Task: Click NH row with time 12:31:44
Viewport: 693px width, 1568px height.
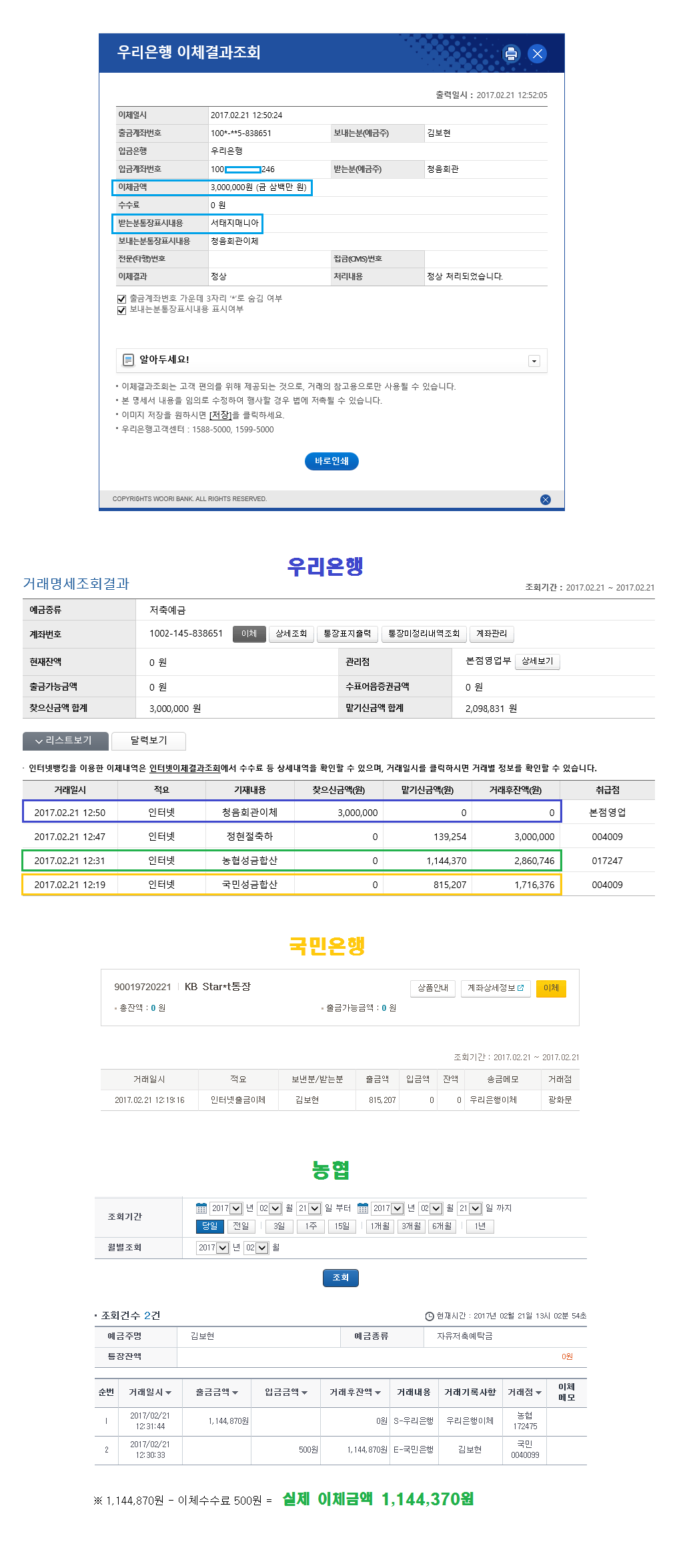Action: click(341, 1421)
